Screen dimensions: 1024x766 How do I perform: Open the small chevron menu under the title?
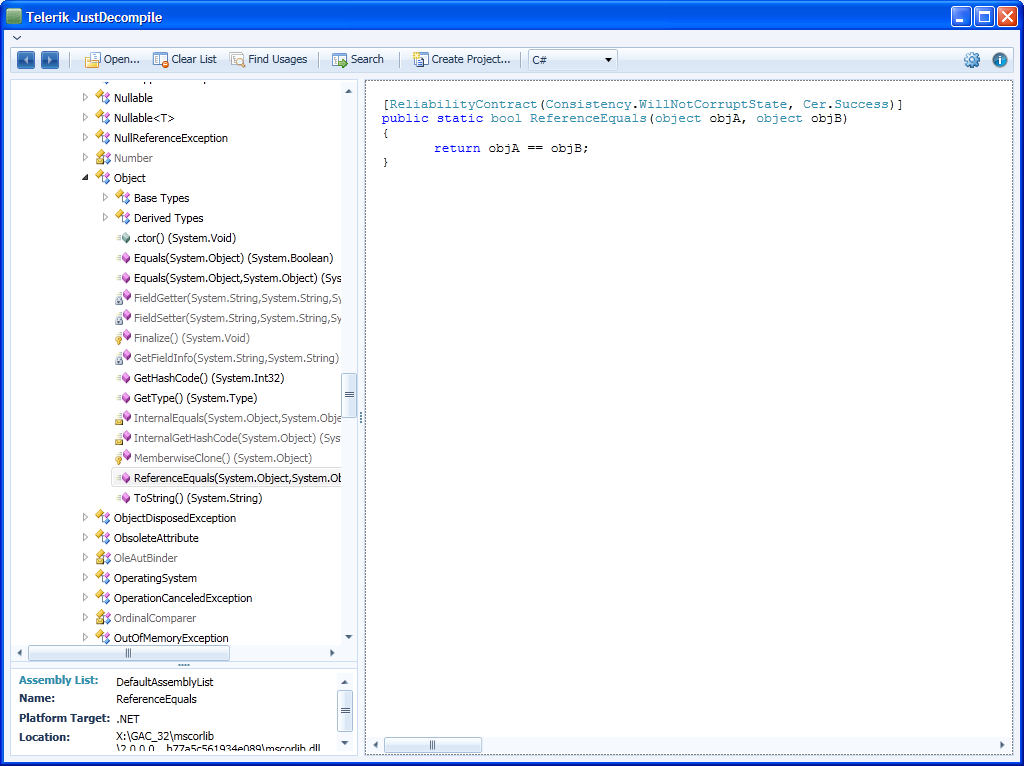(x=17, y=39)
